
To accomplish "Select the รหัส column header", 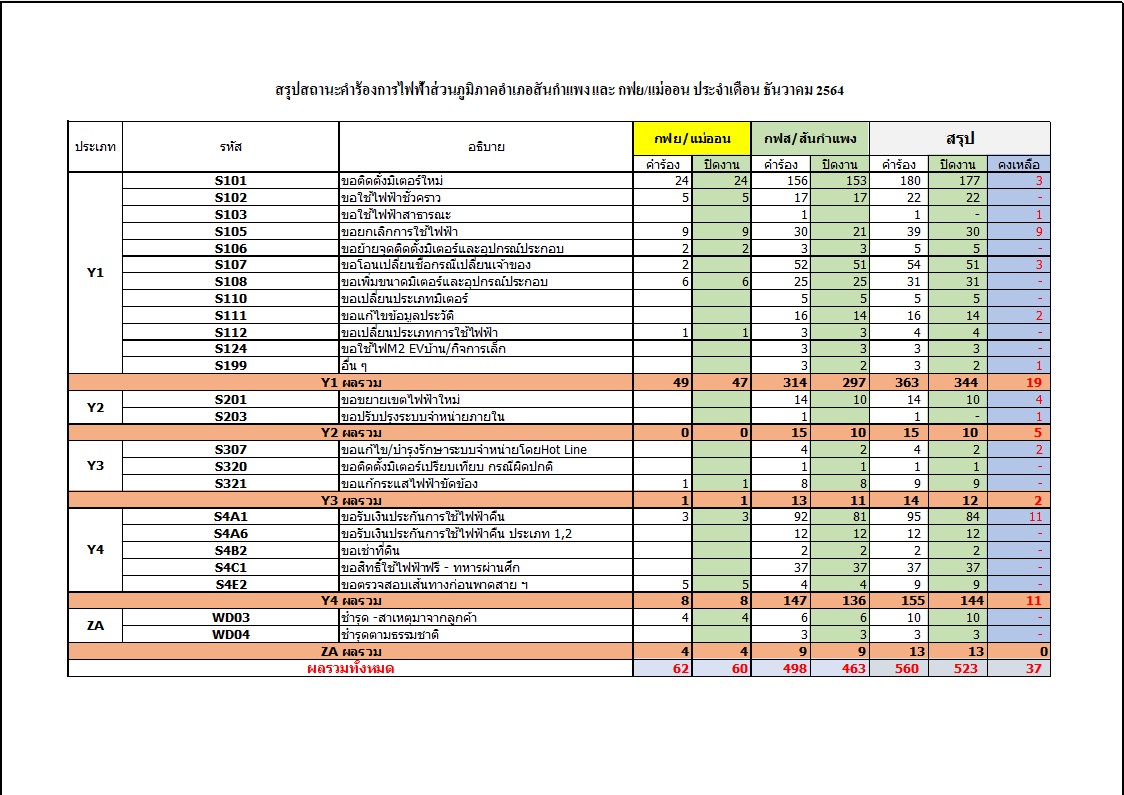I will click(x=231, y=147).
